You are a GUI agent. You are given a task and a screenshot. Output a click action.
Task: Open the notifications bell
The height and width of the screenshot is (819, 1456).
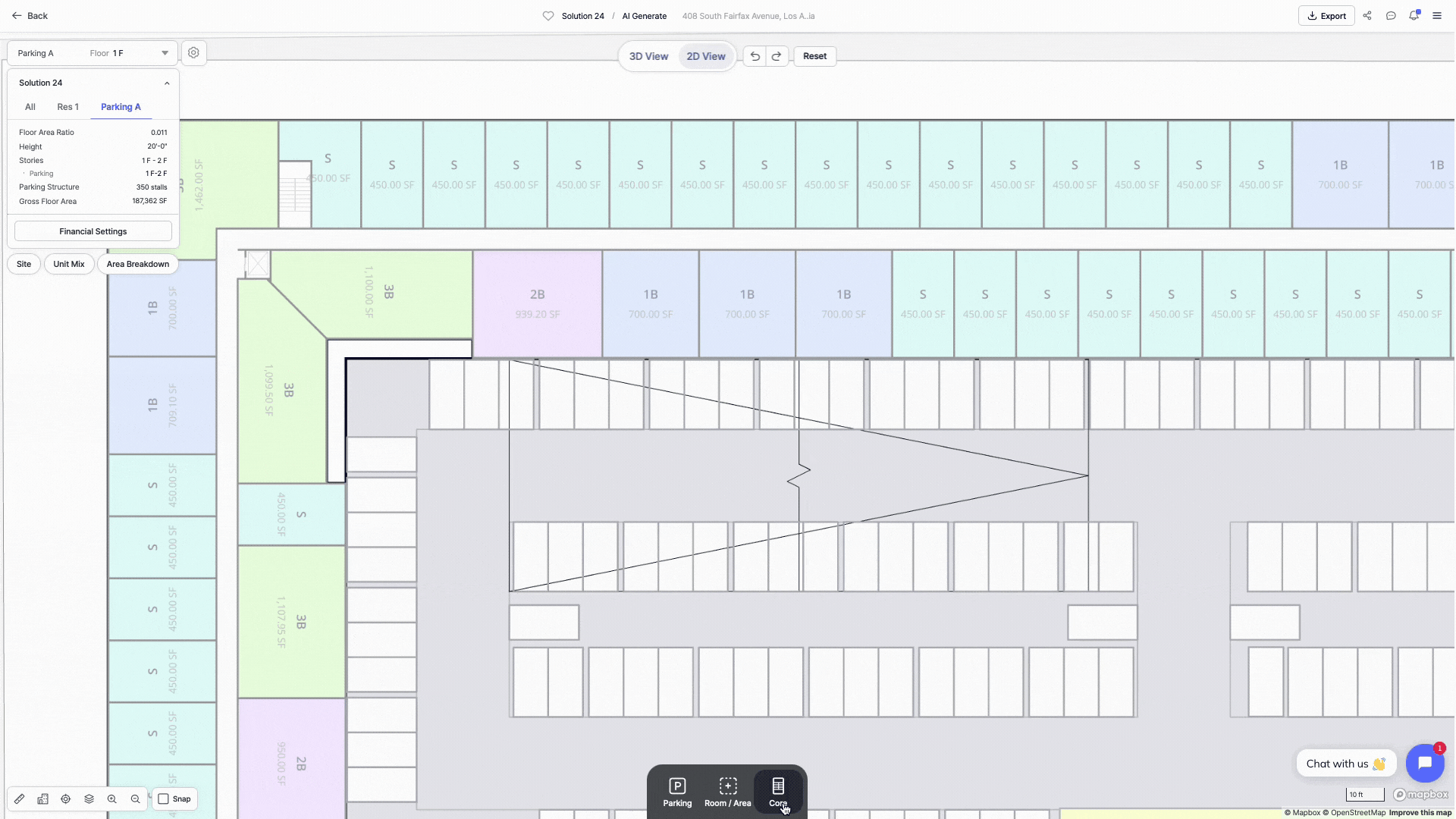[x=1414, y=16]
